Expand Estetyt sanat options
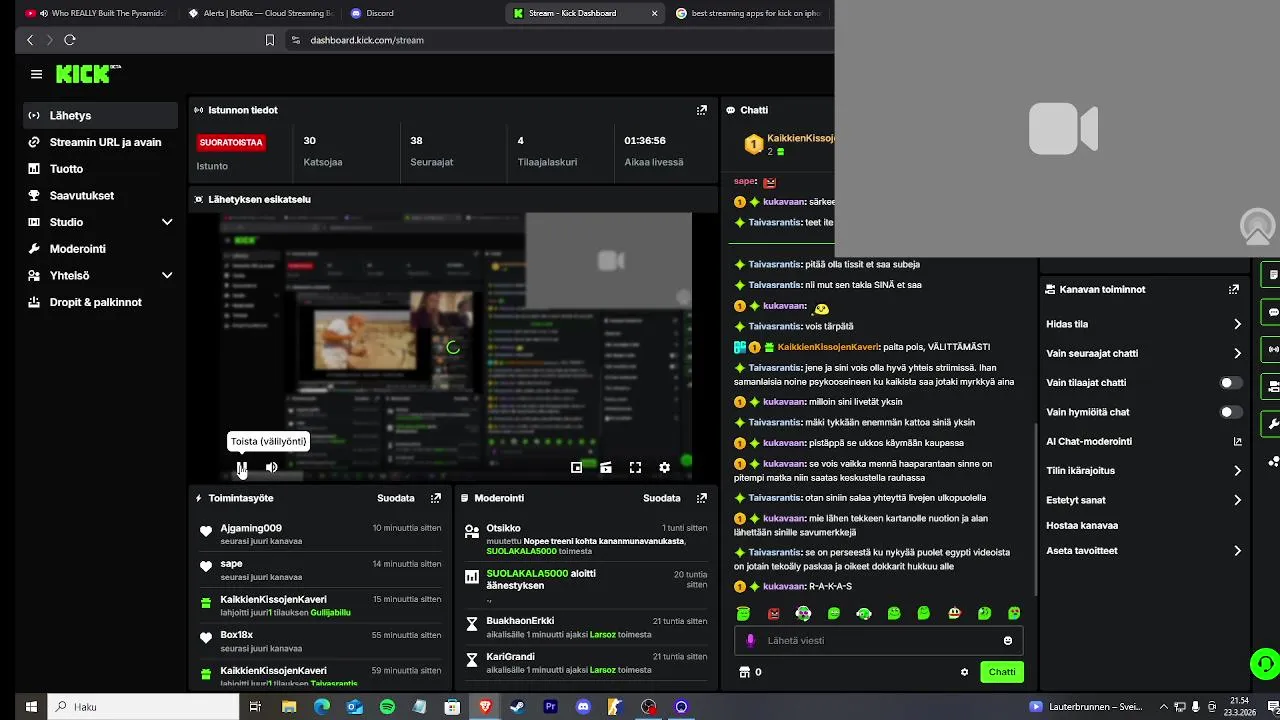 [1237, 500]
